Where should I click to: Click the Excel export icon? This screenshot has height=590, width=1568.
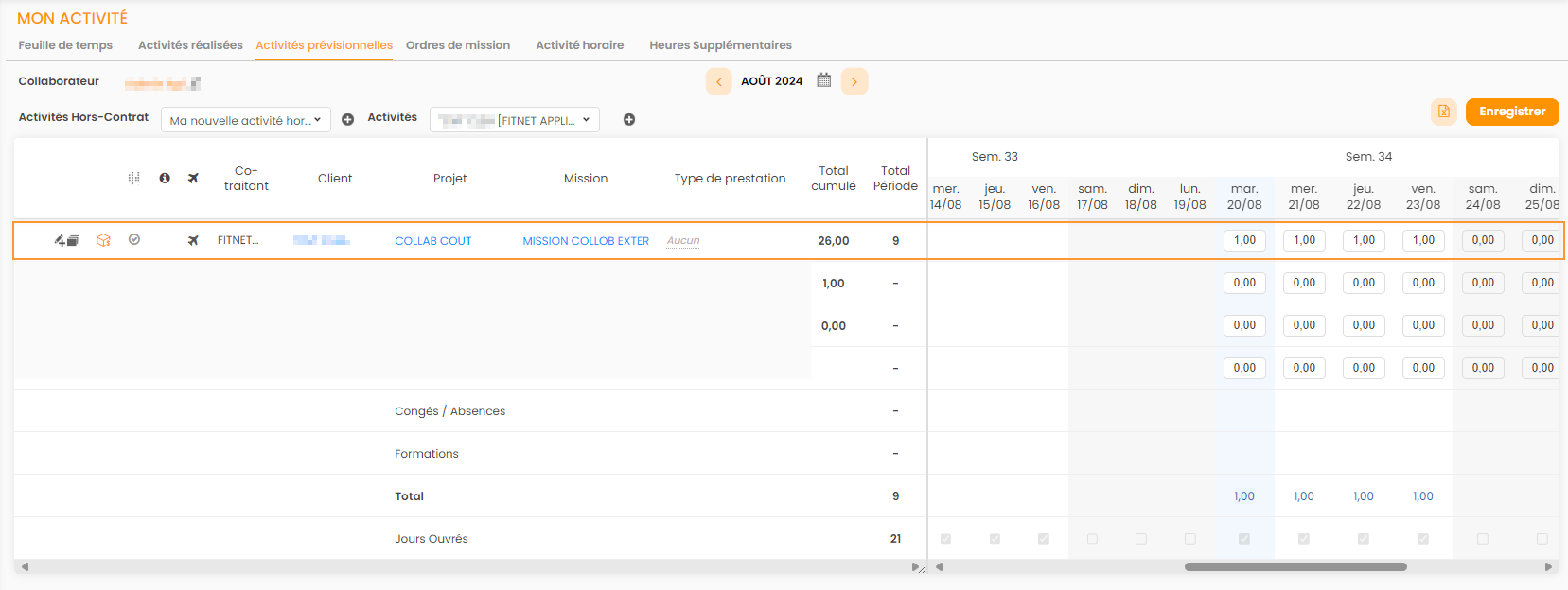[x=1443, y=112]
